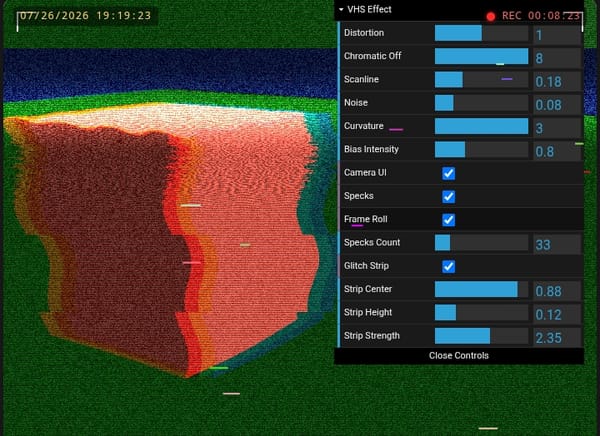Screen dimensions: 600x436
Task: Click the VHS Effect folder title
Action: click(369, 10)
